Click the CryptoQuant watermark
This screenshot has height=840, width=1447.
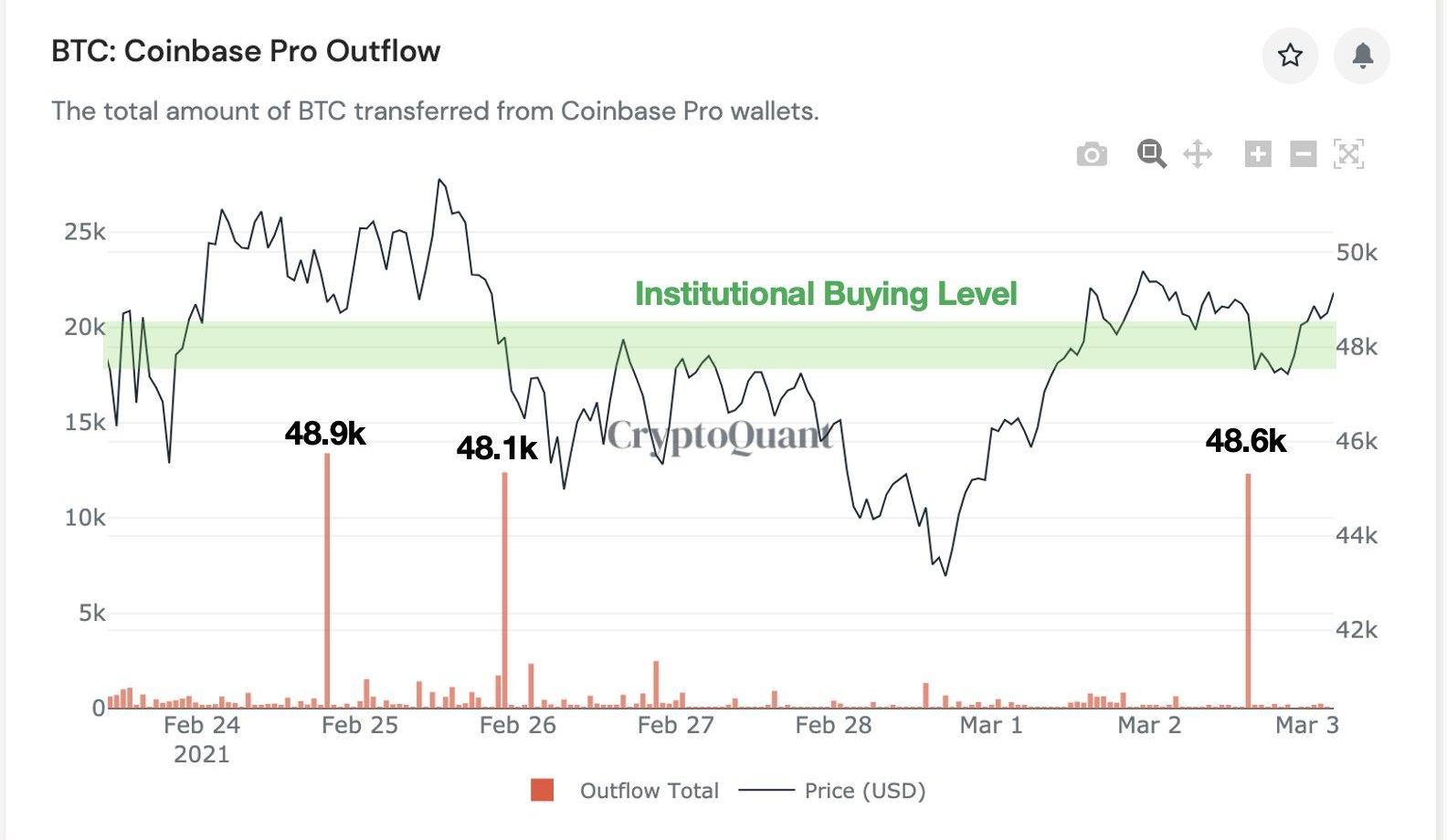[x=720, y=436]
